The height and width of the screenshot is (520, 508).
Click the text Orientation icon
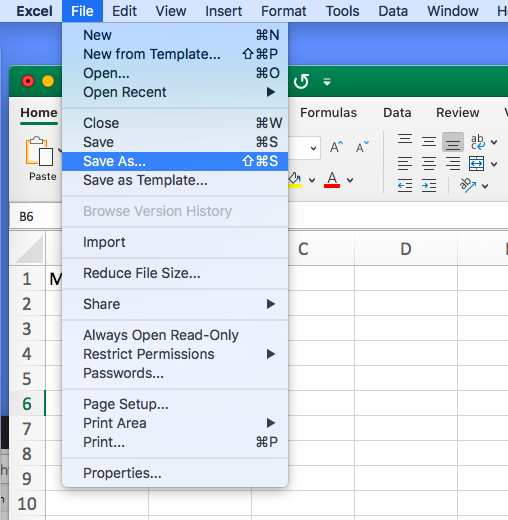click(468, 185)
